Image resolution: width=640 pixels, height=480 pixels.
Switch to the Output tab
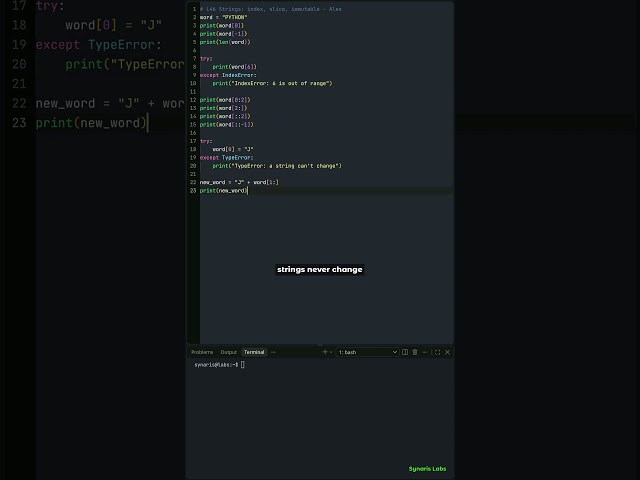[229, 352]
